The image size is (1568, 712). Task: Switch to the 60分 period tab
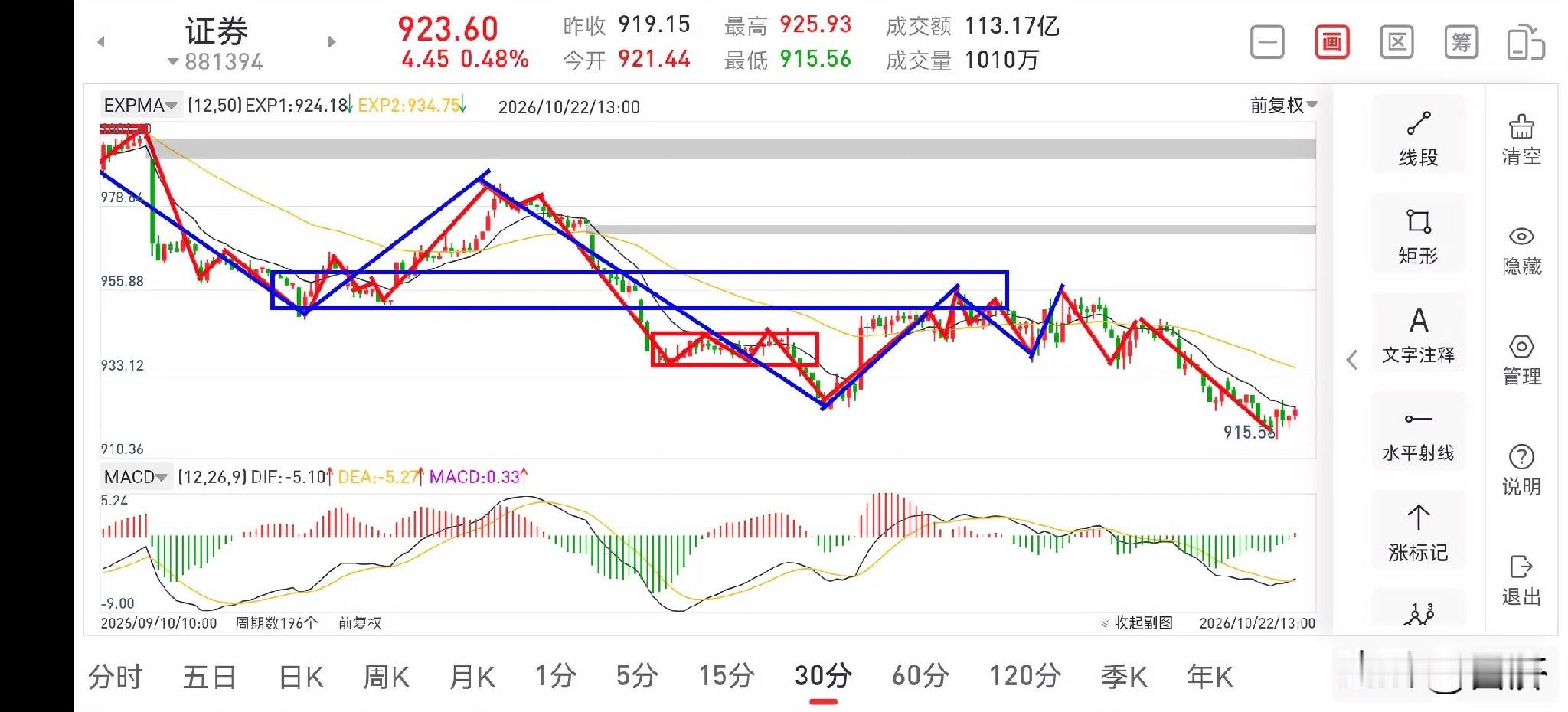920,677
